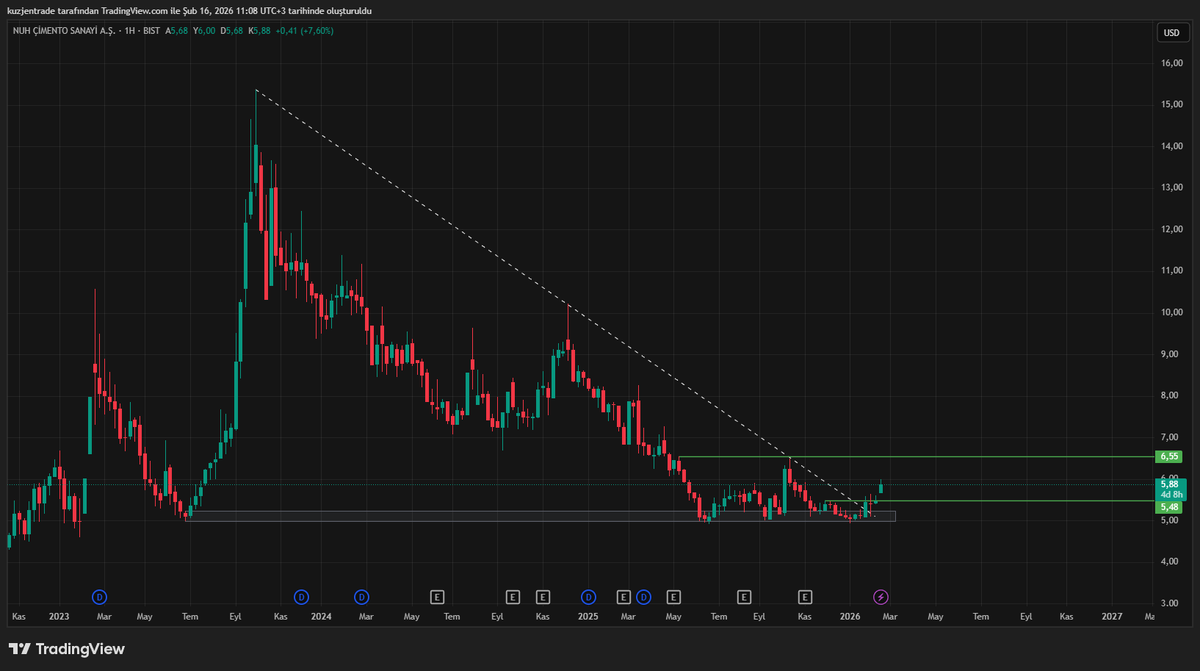The height and width of the screenshot is (671, 1200).
Task: Click the 2027 label on the time axis
Action: 1111,618
